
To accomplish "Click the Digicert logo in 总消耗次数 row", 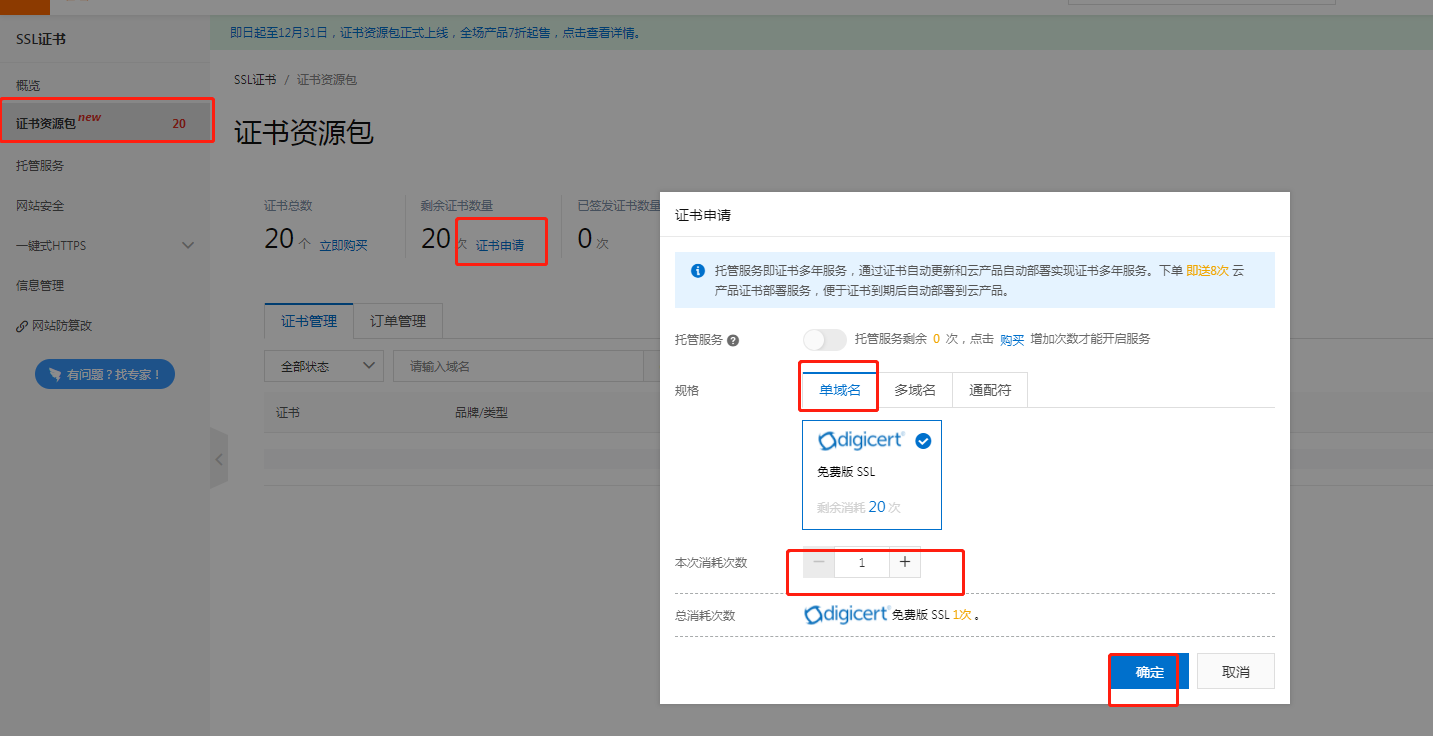I will coord(846,615).
